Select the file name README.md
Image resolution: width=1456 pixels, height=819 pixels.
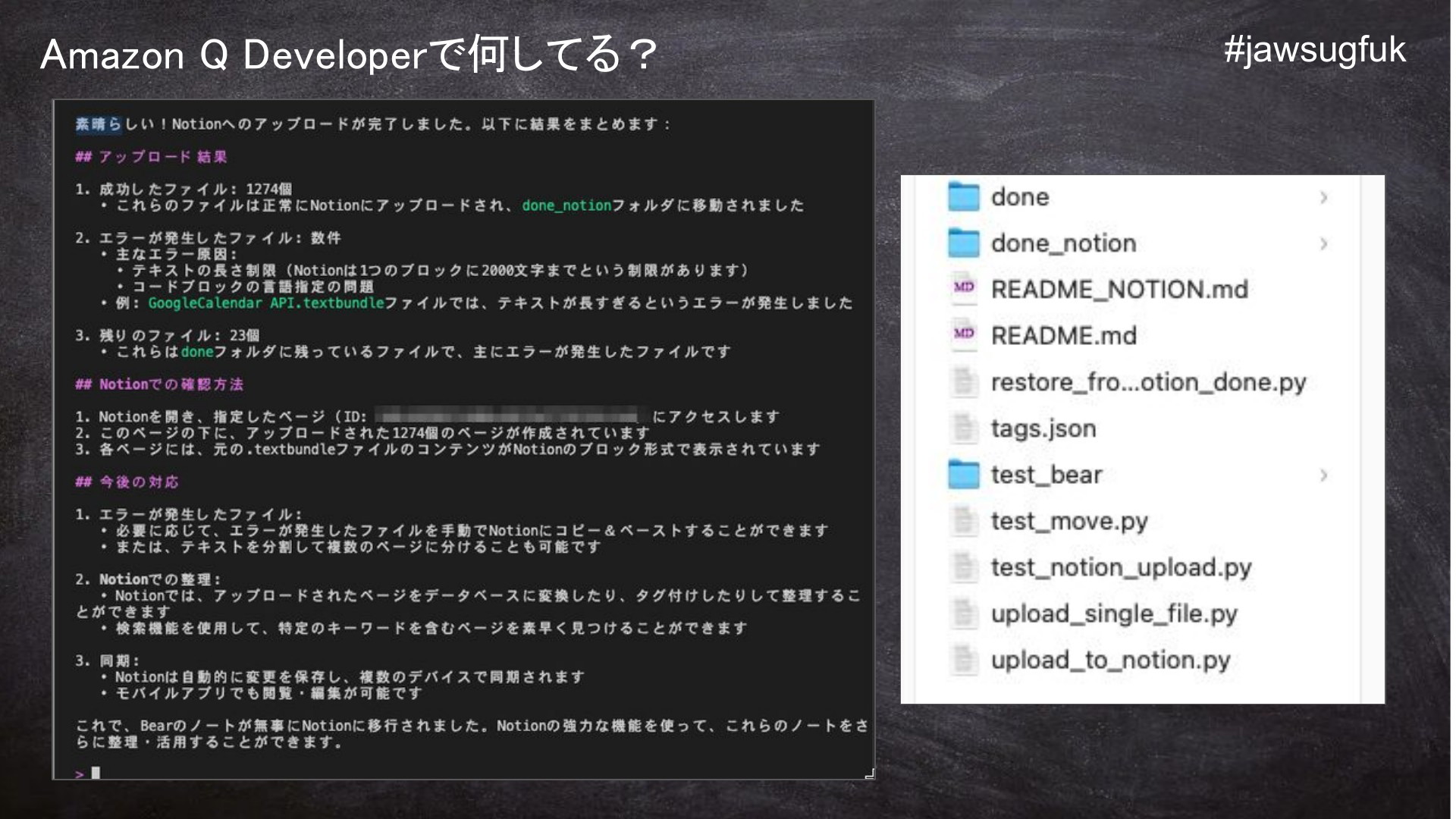pos(1063,336)
